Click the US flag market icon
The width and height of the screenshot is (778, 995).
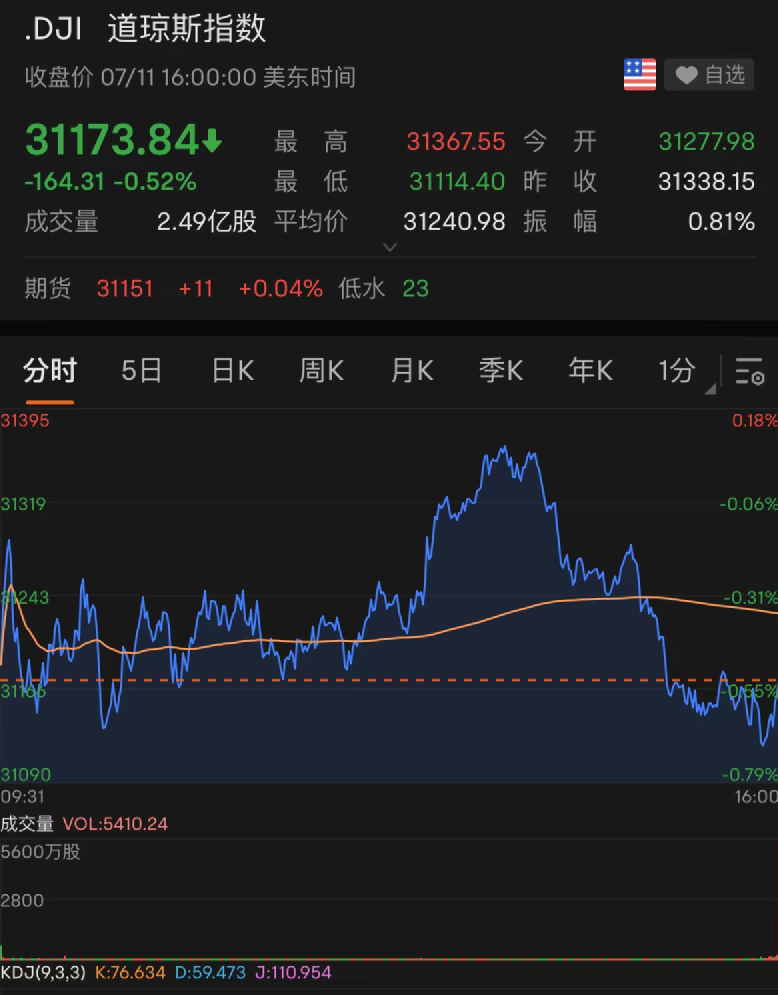[640, 75]
